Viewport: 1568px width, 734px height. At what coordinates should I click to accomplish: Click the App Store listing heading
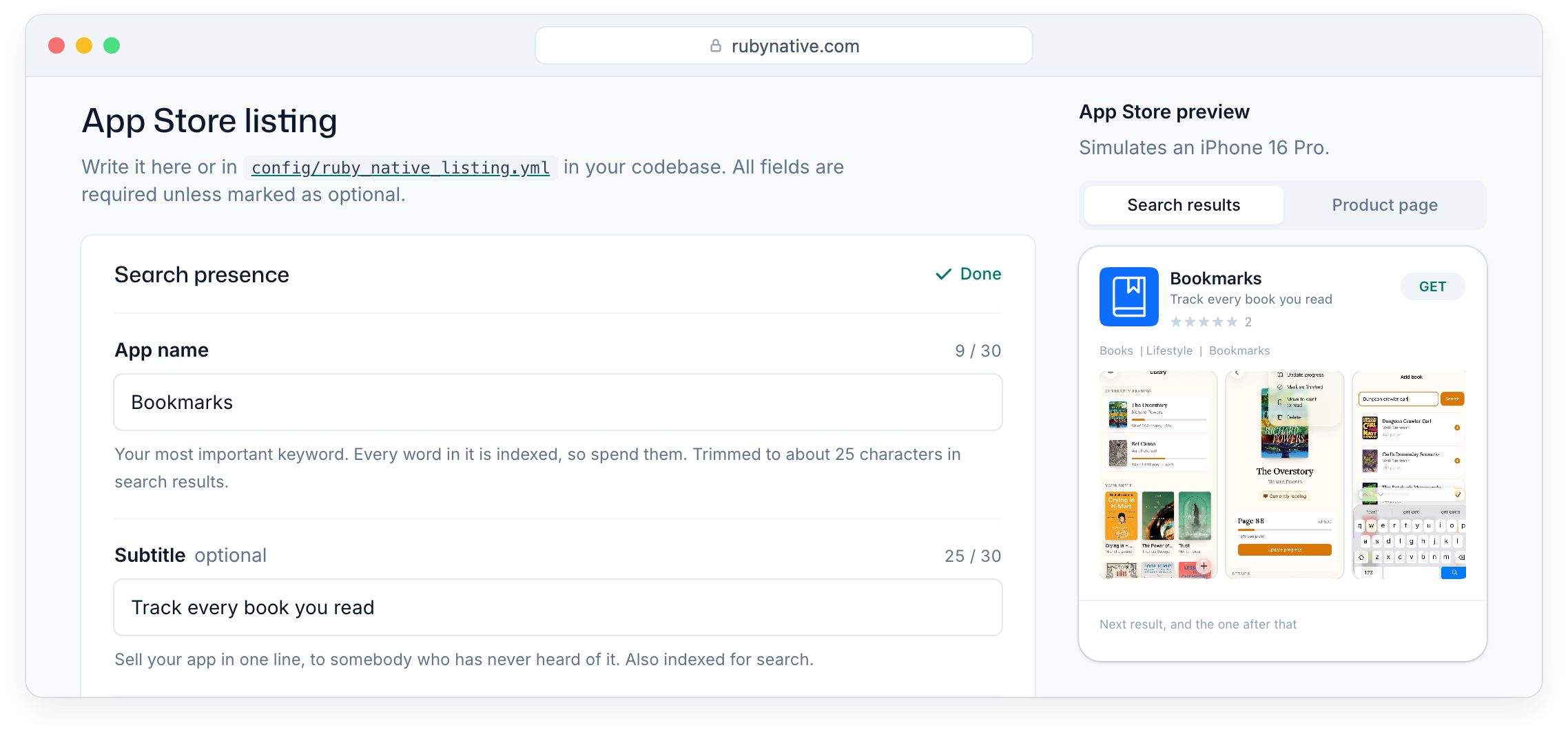[209, 120]
